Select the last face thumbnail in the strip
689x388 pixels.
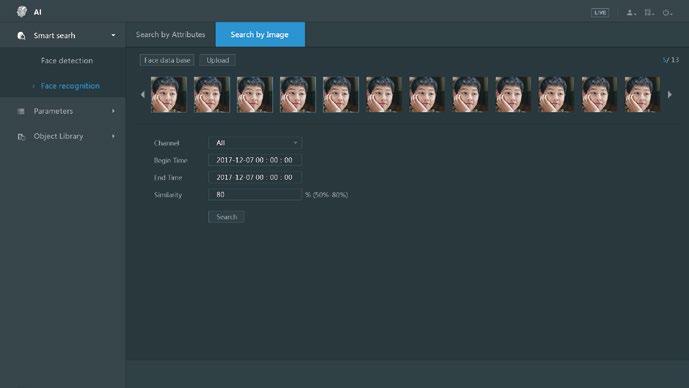coord(642,94)
